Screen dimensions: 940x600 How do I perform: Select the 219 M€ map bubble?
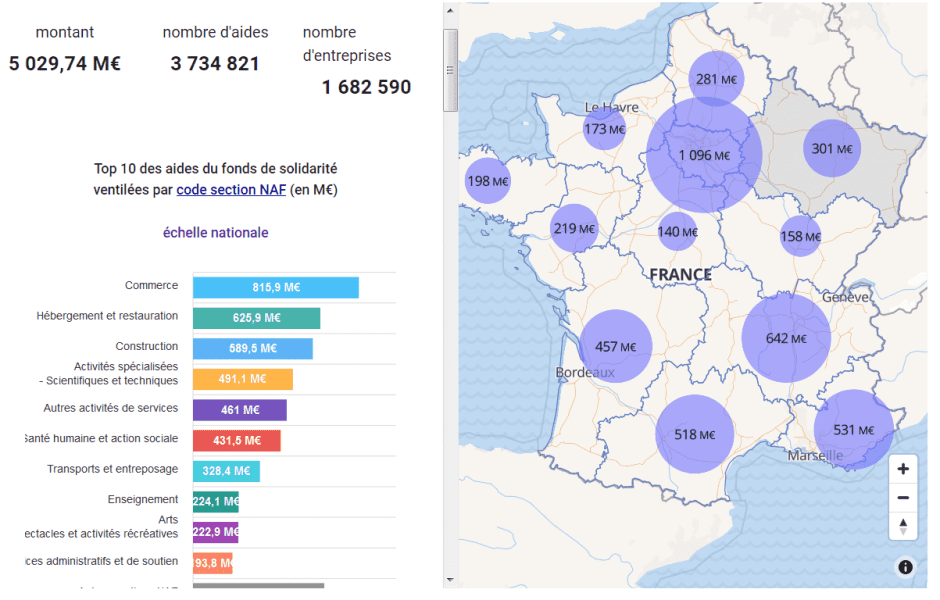point(574,228)
